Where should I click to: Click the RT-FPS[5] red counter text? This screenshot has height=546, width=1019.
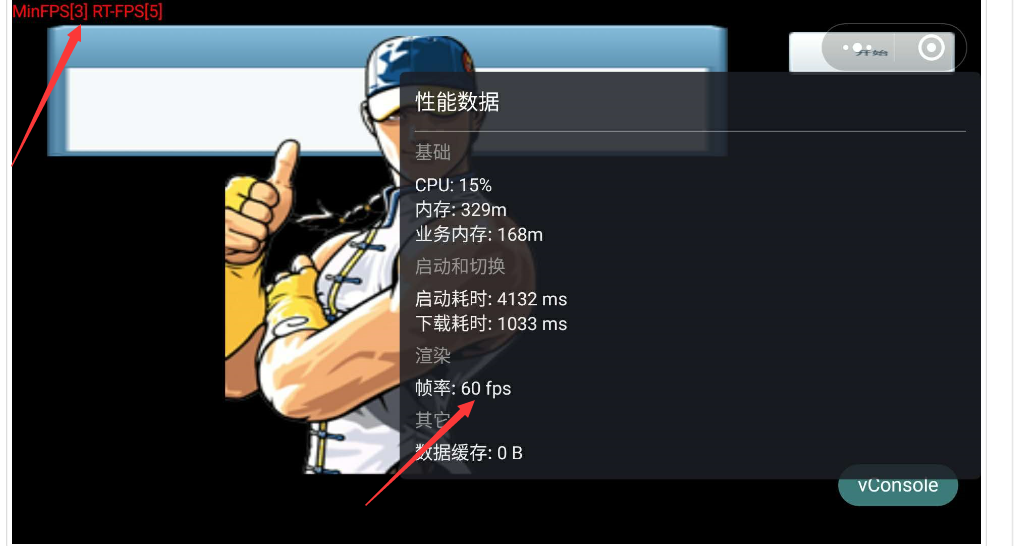click(x=127, y=11)
